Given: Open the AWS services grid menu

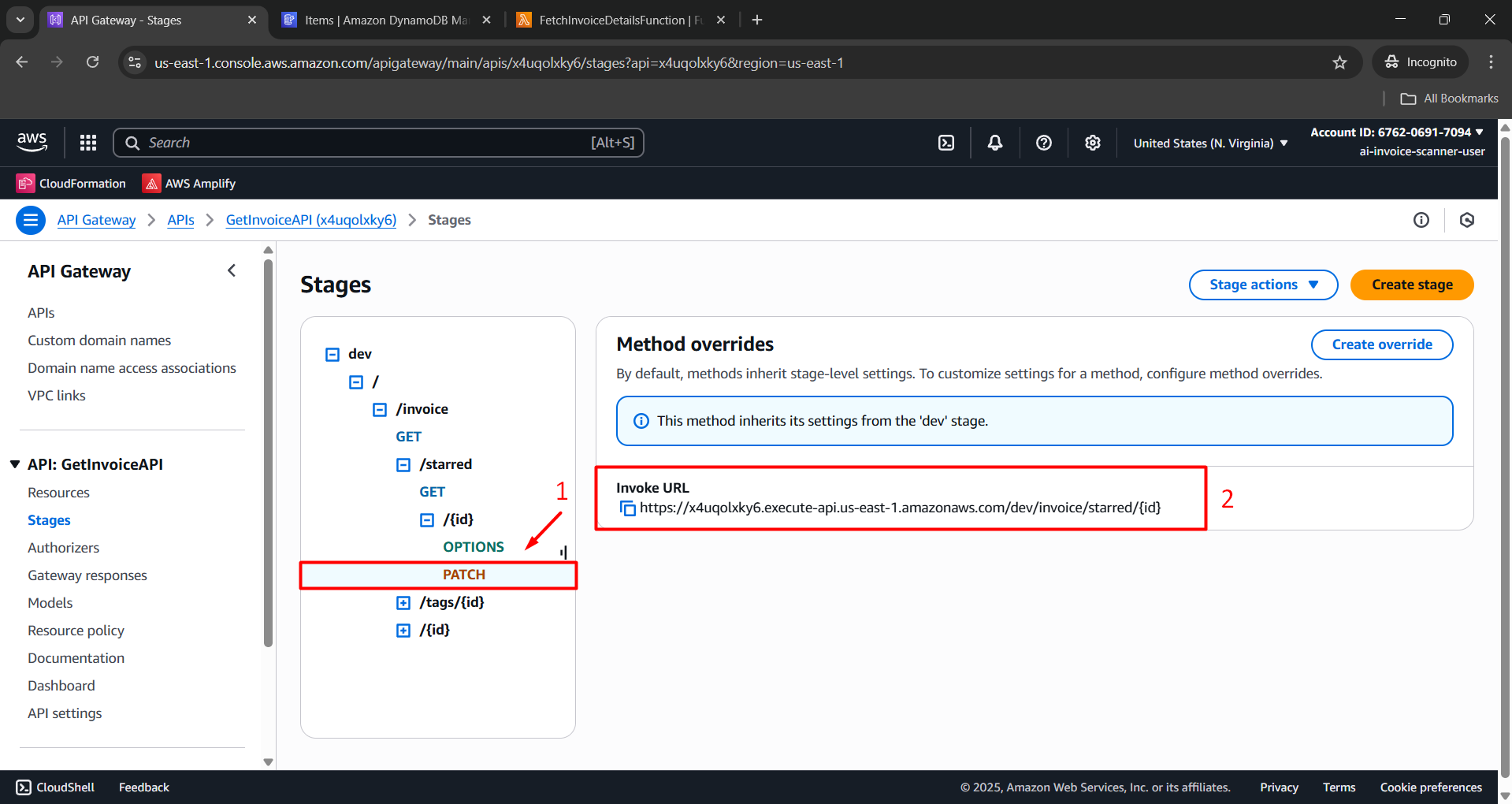Looking at the screenshot, I should (x=88, y=143).
